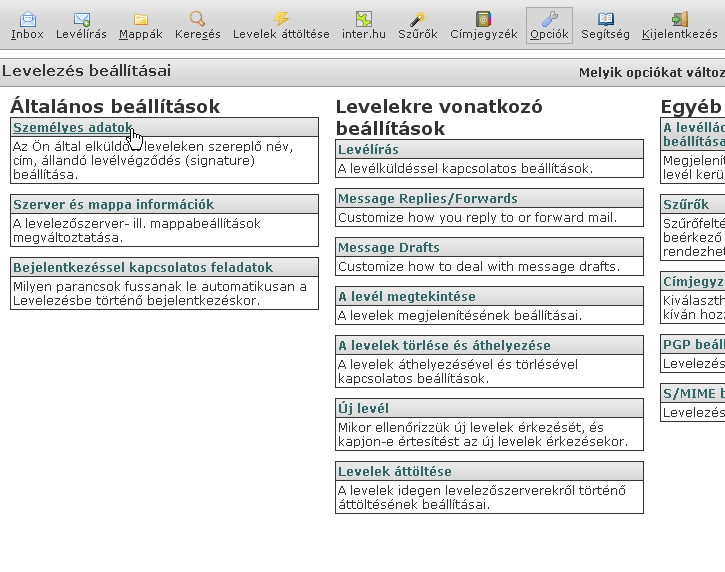
Task: Click 'A levelek megjelenítésének beállításai.' description
Action: (460, 315)
